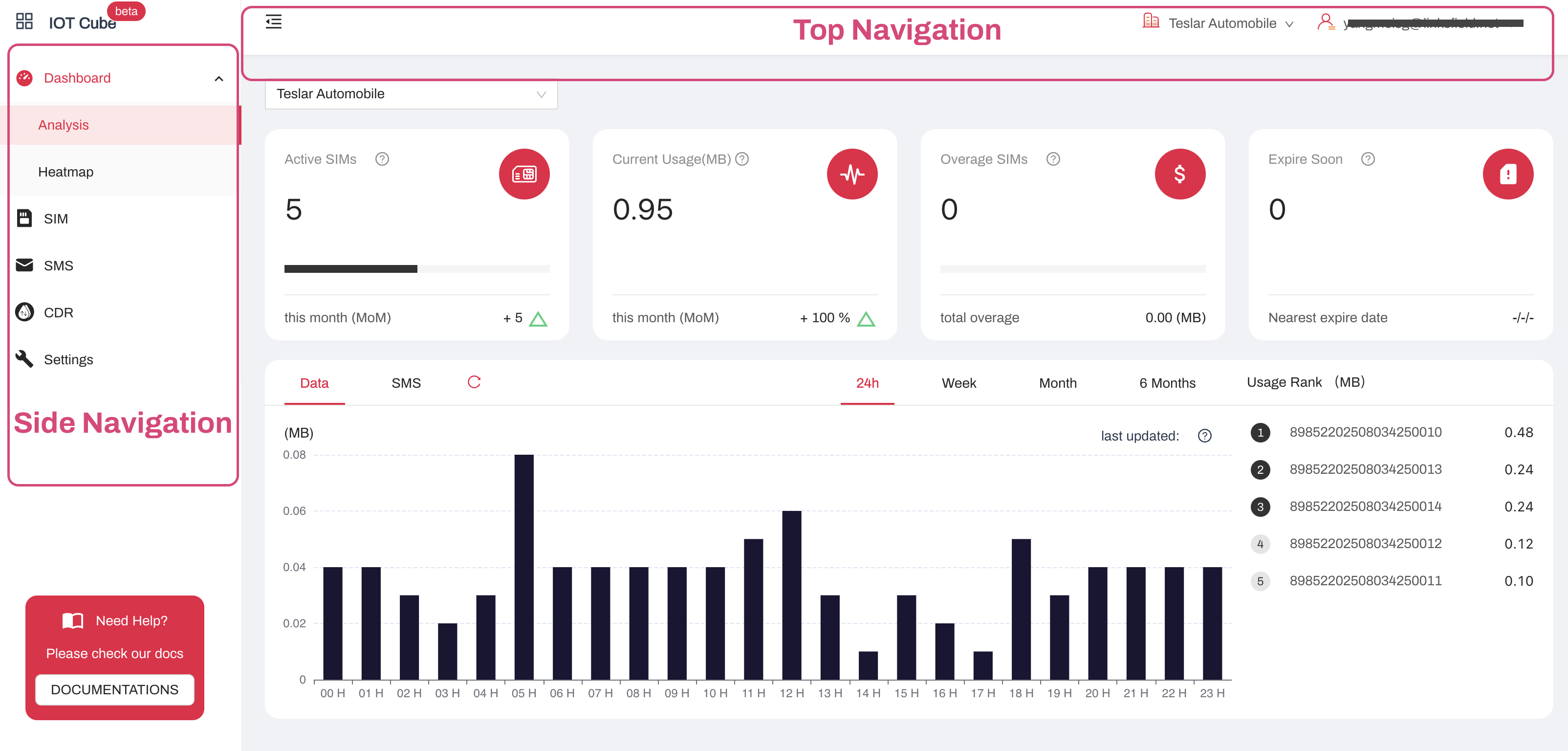Click the 12 H chart bar
The width and height of the screenshot is (1568, 751).
point(792,595)
